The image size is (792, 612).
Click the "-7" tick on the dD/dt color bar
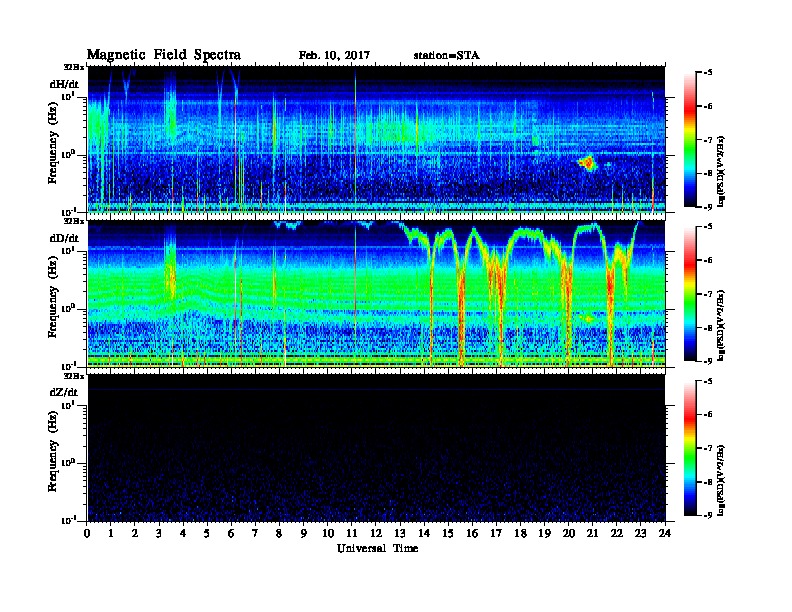[707, 294]
